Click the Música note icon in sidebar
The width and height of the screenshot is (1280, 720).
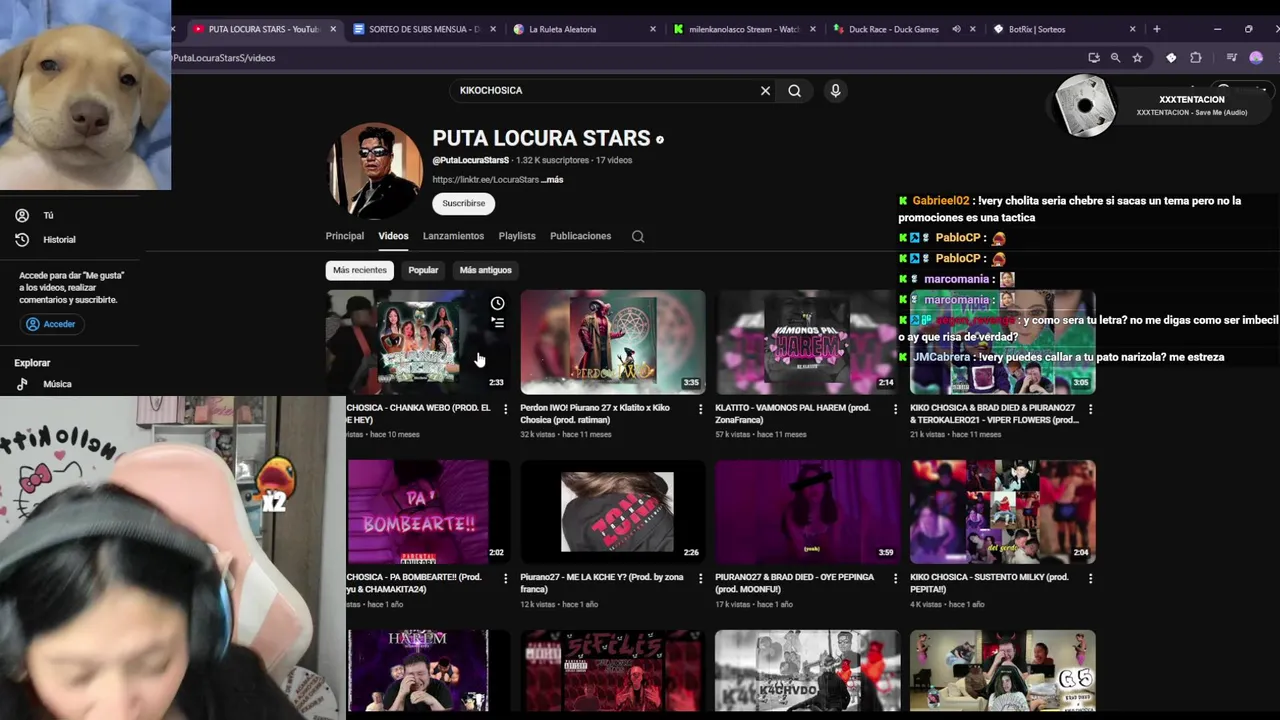22,384
